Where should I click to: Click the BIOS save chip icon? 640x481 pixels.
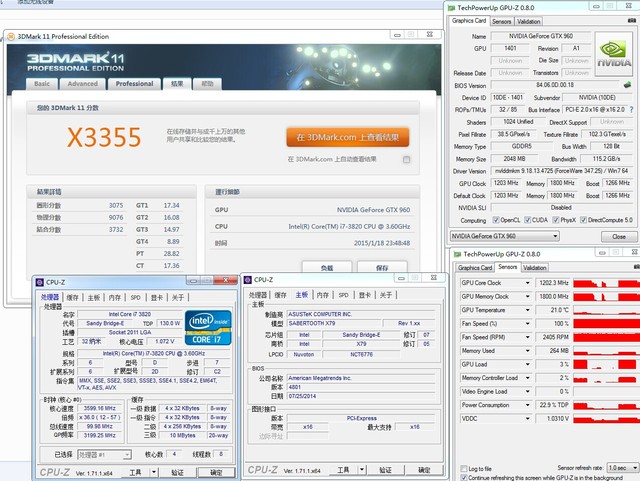(x=627, y=85)
